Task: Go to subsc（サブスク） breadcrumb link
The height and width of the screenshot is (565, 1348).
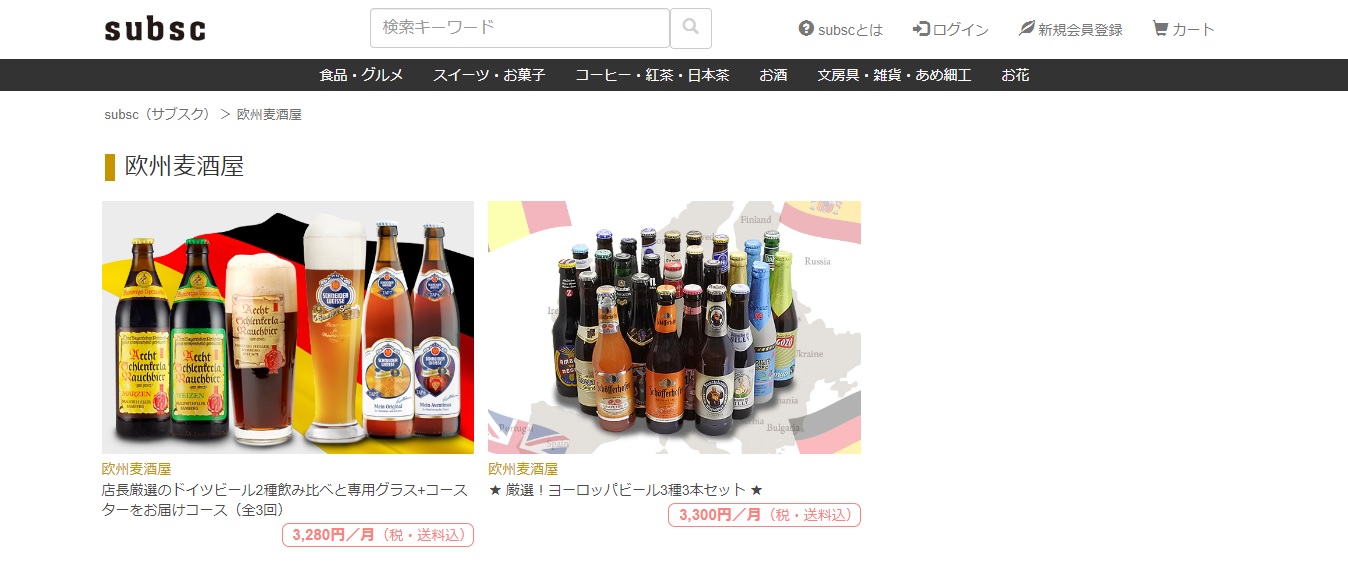Action: pyautogui.click(x=158, y=115)
